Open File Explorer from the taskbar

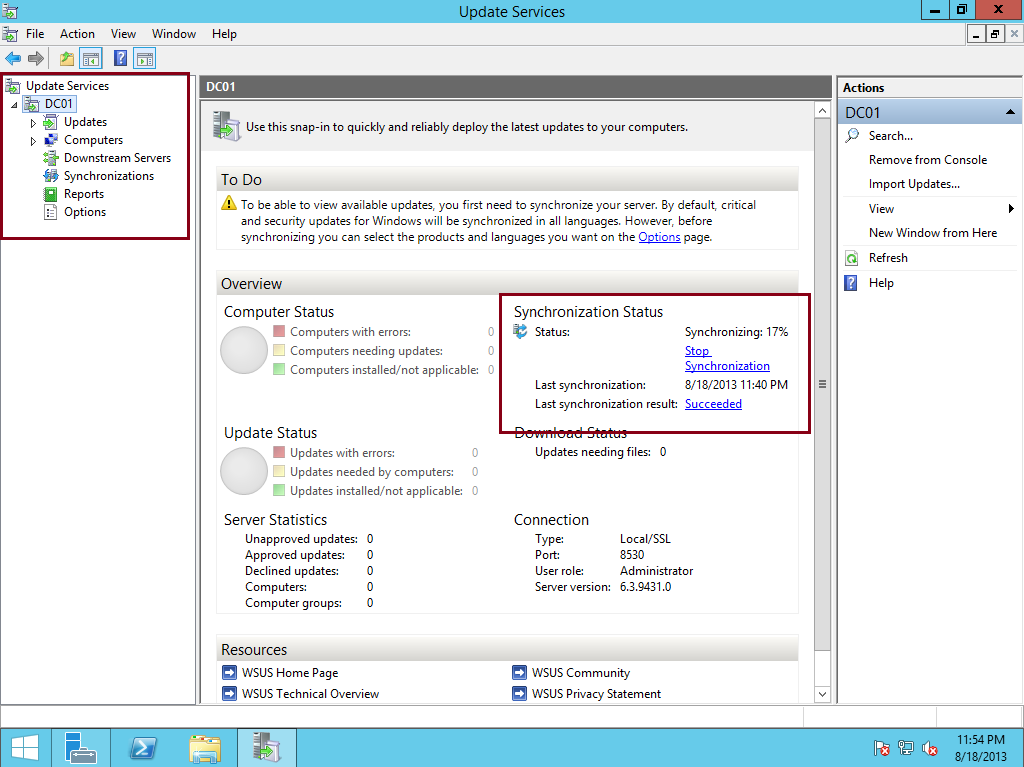click(205, 748)
